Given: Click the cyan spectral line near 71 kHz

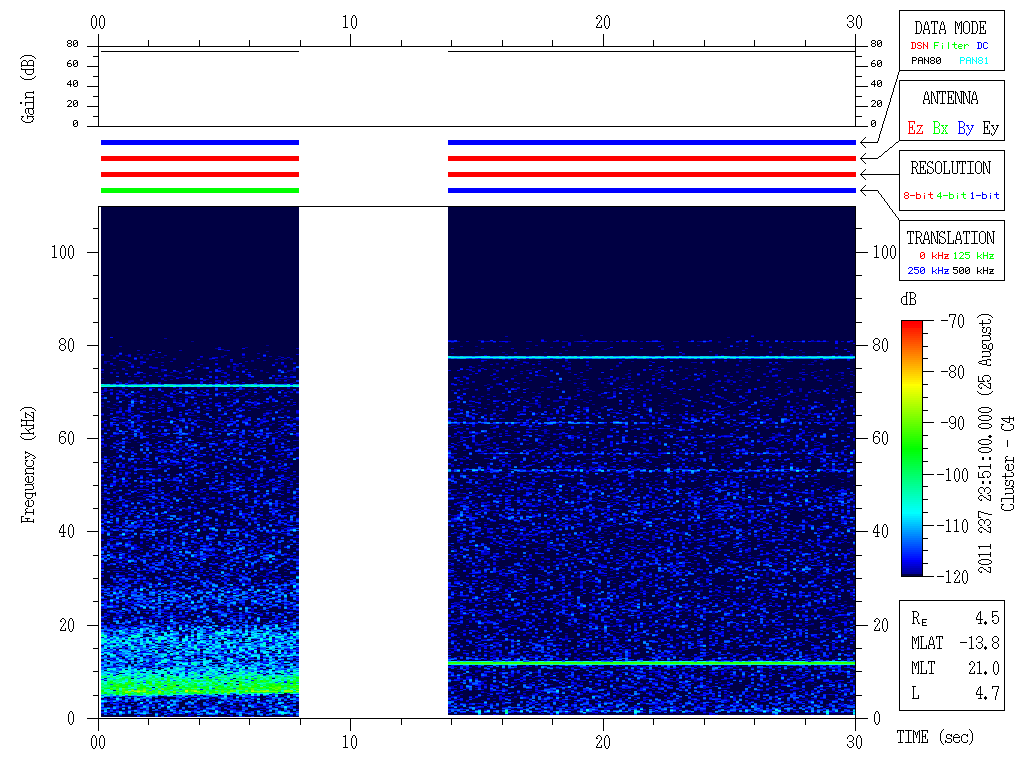Looking at the screenshot, I should click(200, 385).
